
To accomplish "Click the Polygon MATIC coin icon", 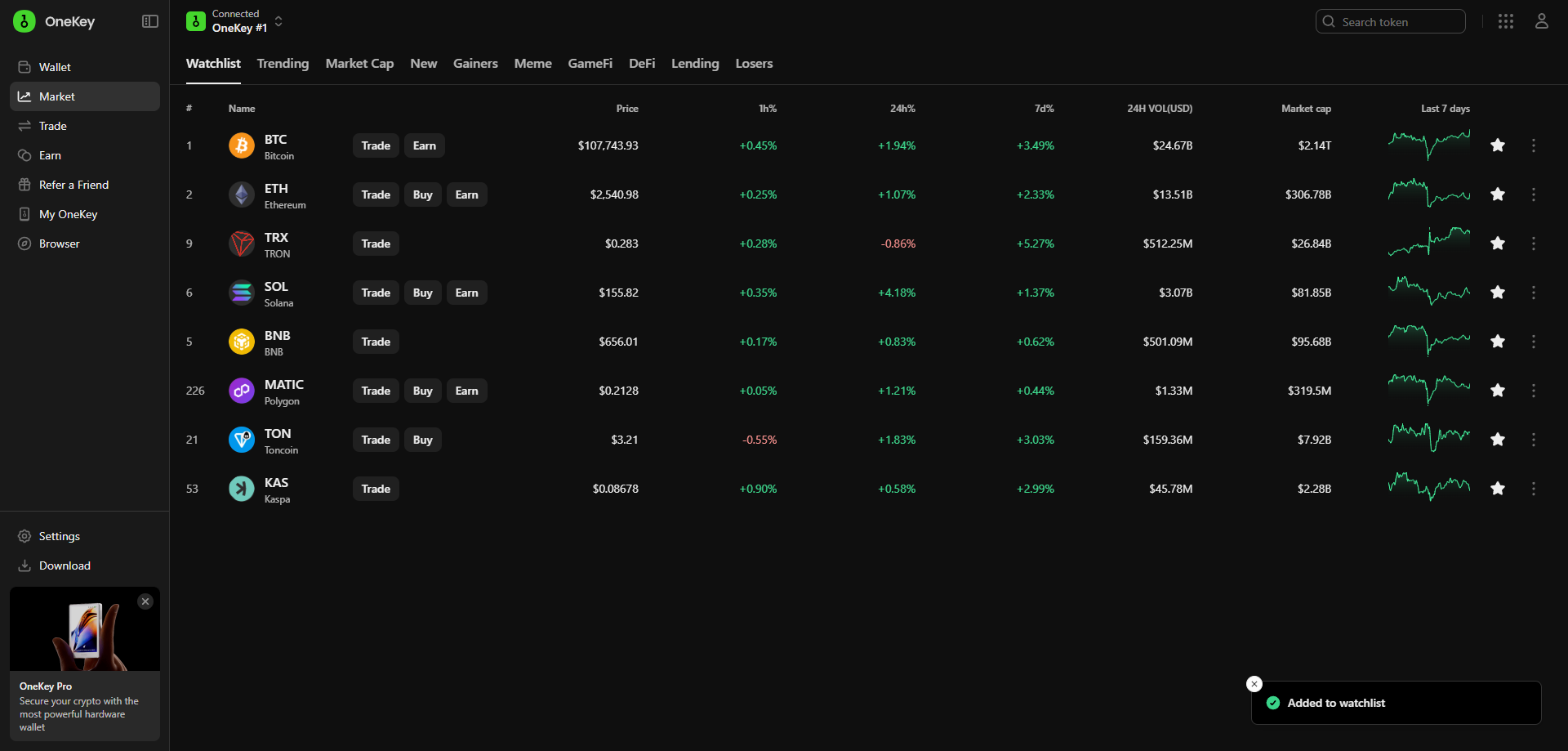I will click(242, 391).
